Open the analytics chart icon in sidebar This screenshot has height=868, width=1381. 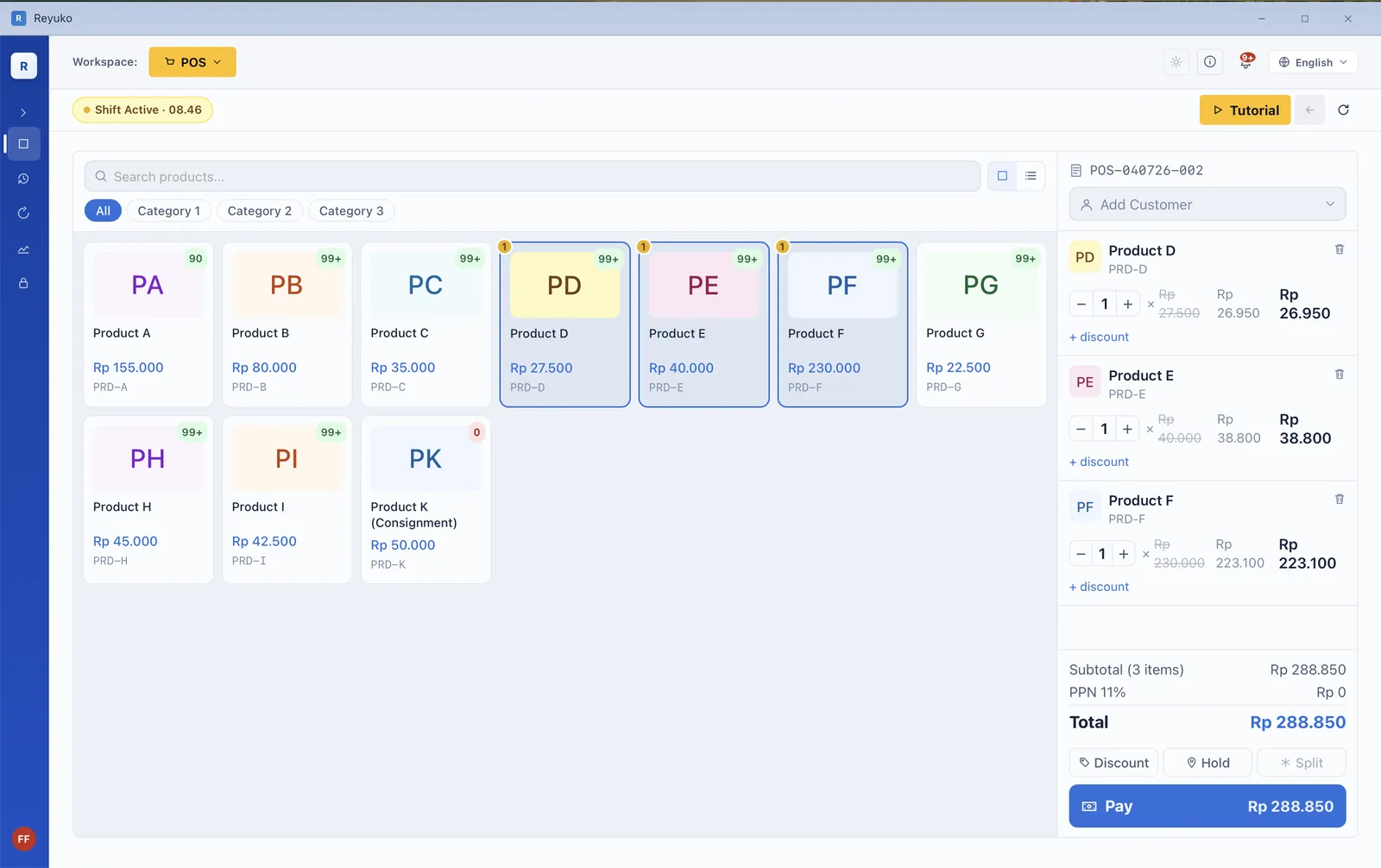[23, 249]
